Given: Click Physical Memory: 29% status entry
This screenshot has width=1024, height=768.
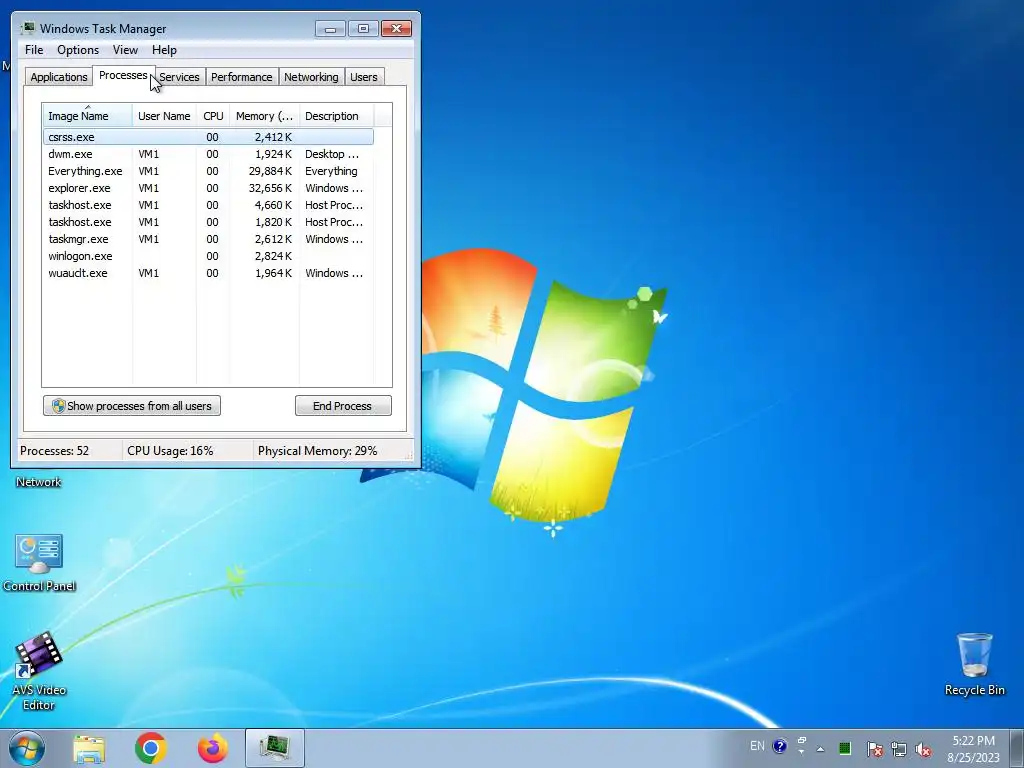Looking at the screenshot, I should 317,451.
